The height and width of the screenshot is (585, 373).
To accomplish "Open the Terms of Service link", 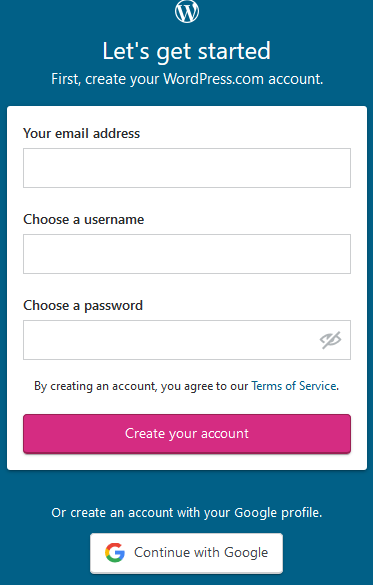I will [294, 386].
